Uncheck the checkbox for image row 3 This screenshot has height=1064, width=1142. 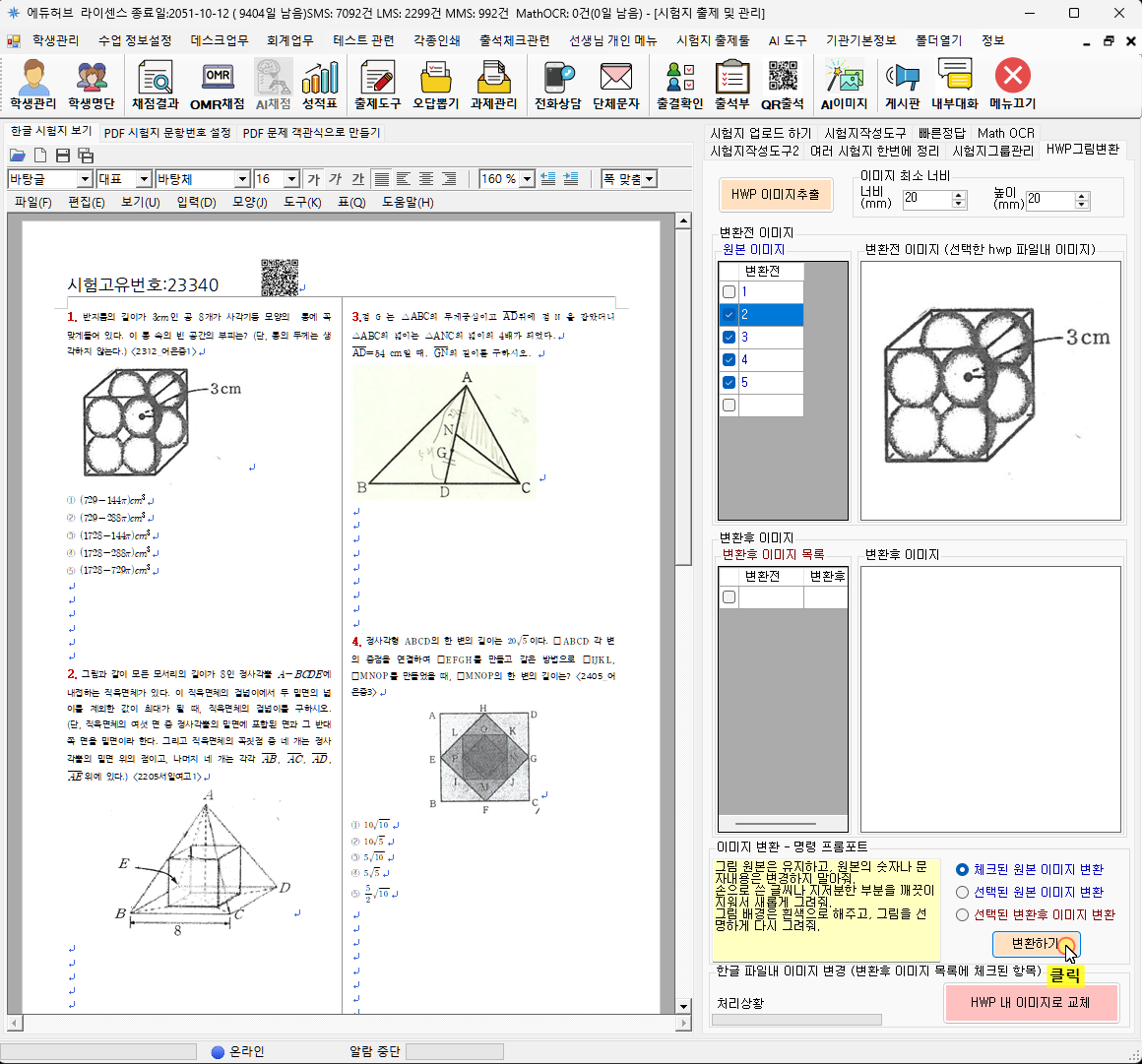tap(729, 338)
